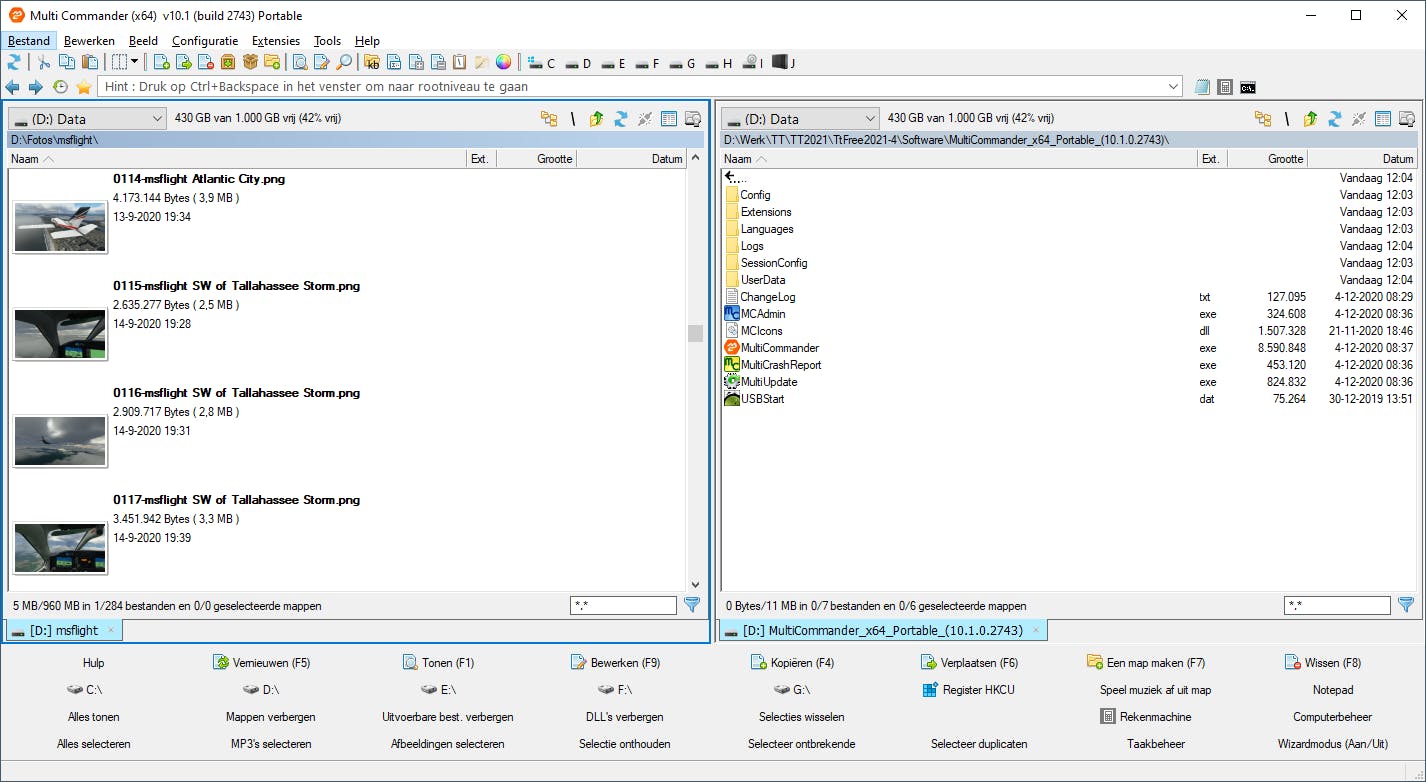Click the calculator icon beside address bar
This screenshot has height=782, width=1426.
(1224, 87)
